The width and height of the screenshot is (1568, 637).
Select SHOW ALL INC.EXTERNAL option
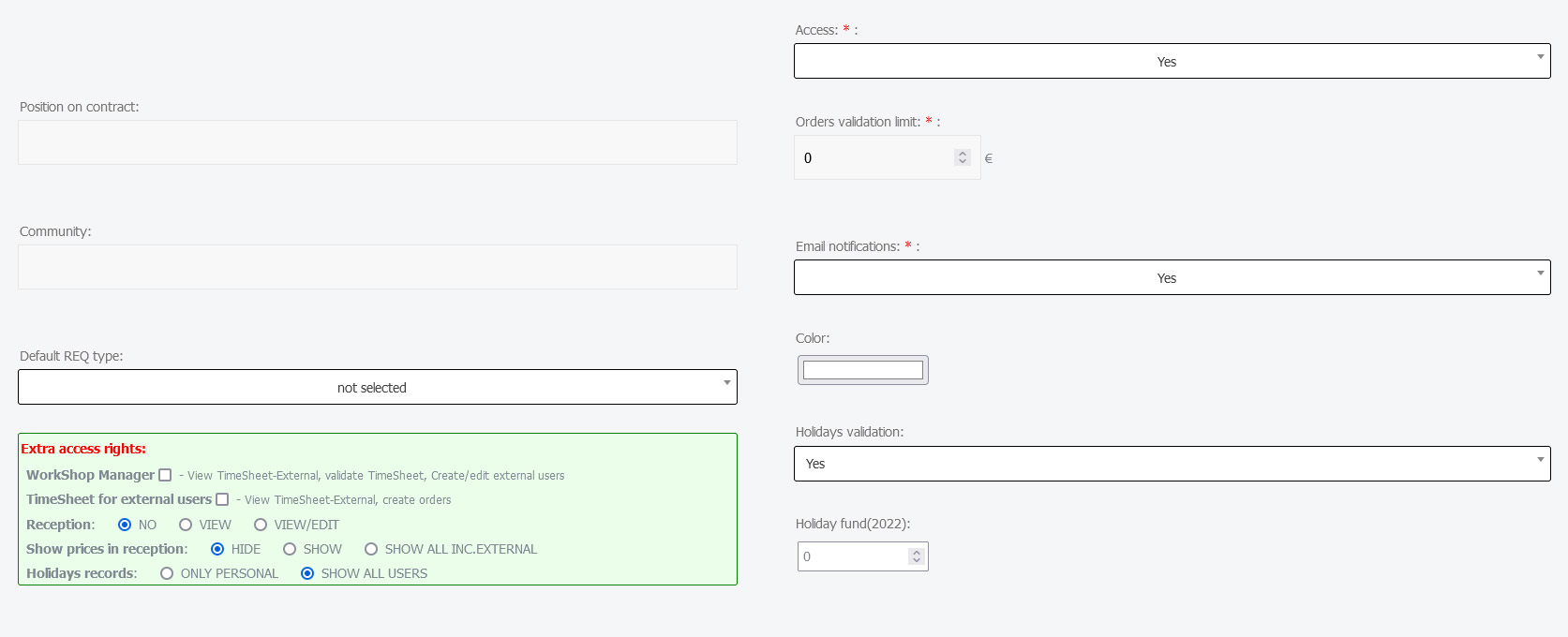(x=371, y=549)
